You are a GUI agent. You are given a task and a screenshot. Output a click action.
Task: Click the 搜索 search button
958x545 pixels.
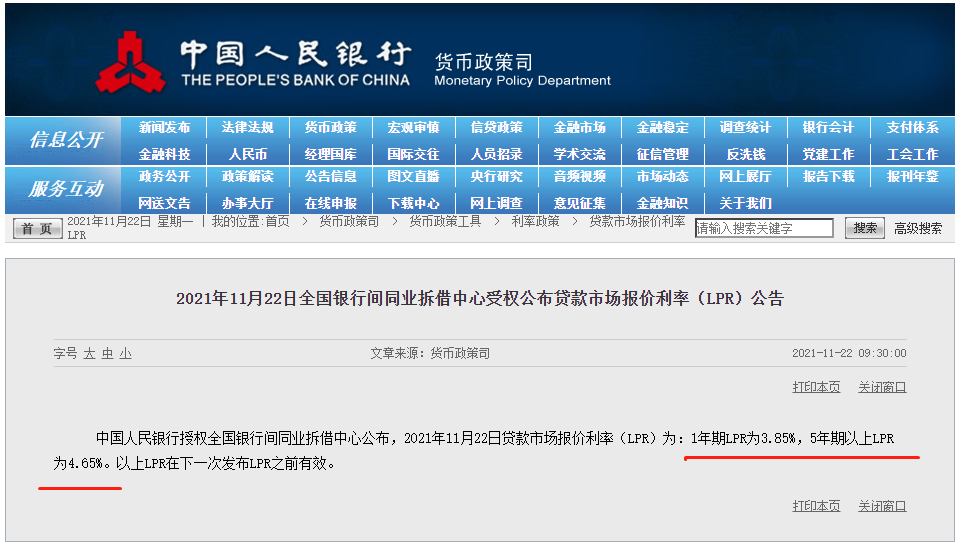pos(865,228)
